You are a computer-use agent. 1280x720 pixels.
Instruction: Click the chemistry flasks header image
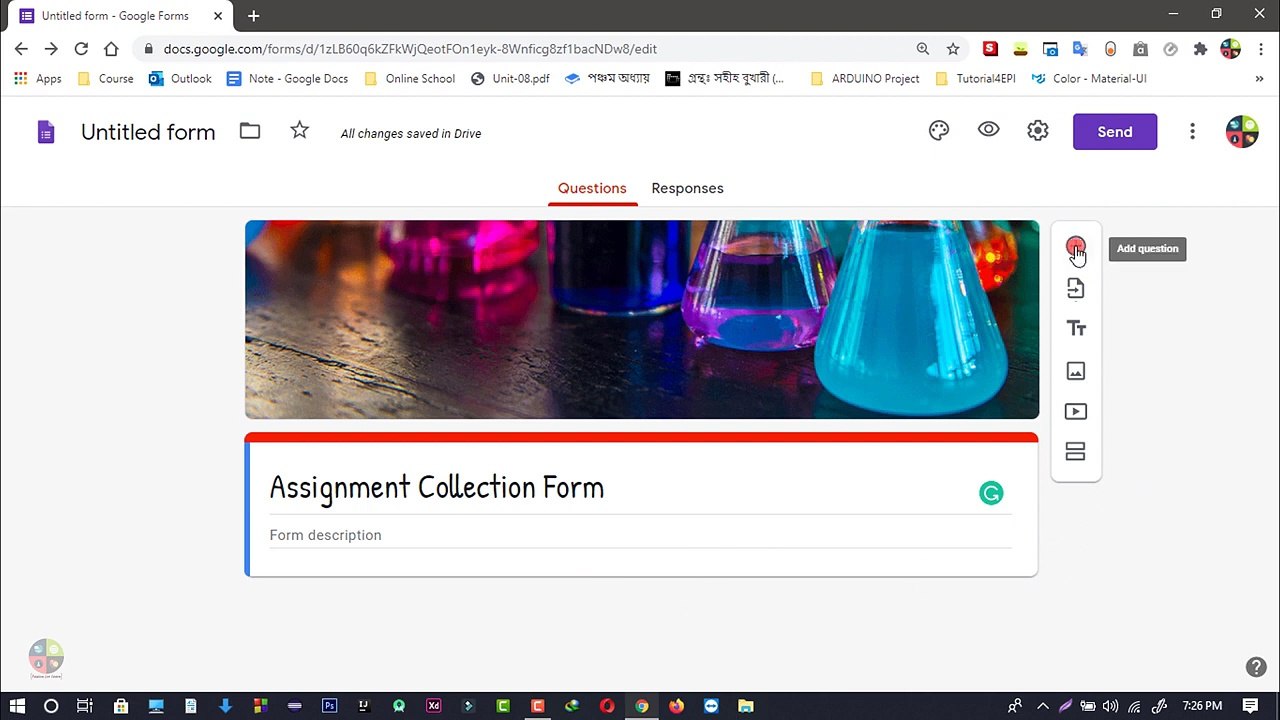642,319
